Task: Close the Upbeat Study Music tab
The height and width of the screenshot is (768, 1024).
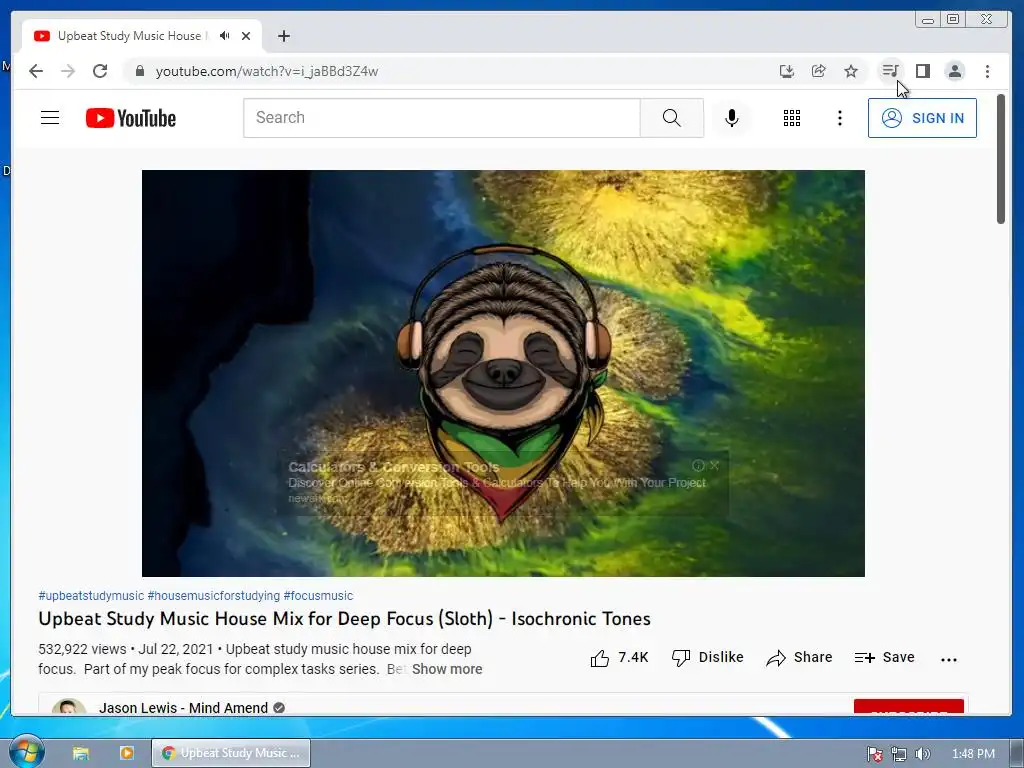Action: coord(246,36)
